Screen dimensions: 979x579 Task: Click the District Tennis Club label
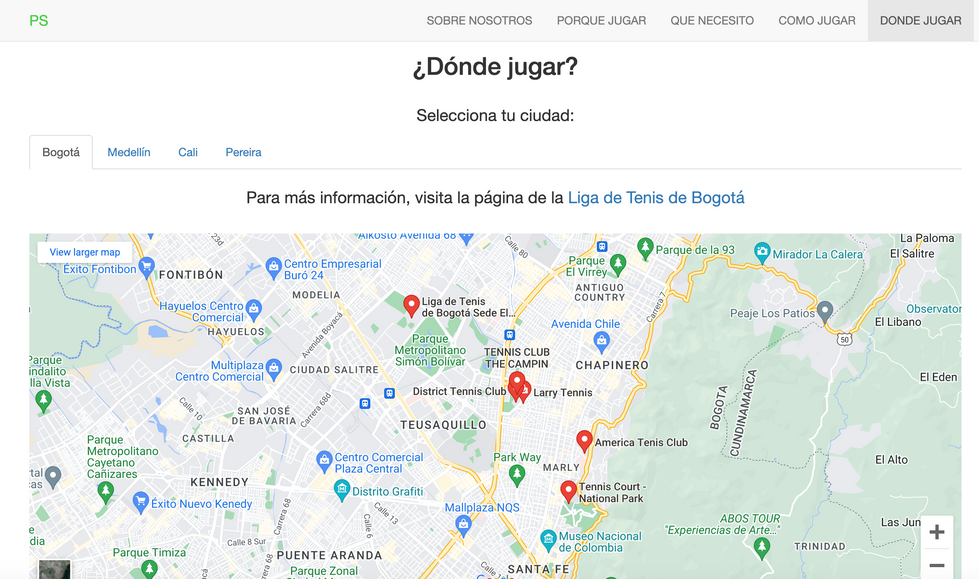(x=459, y=392)
